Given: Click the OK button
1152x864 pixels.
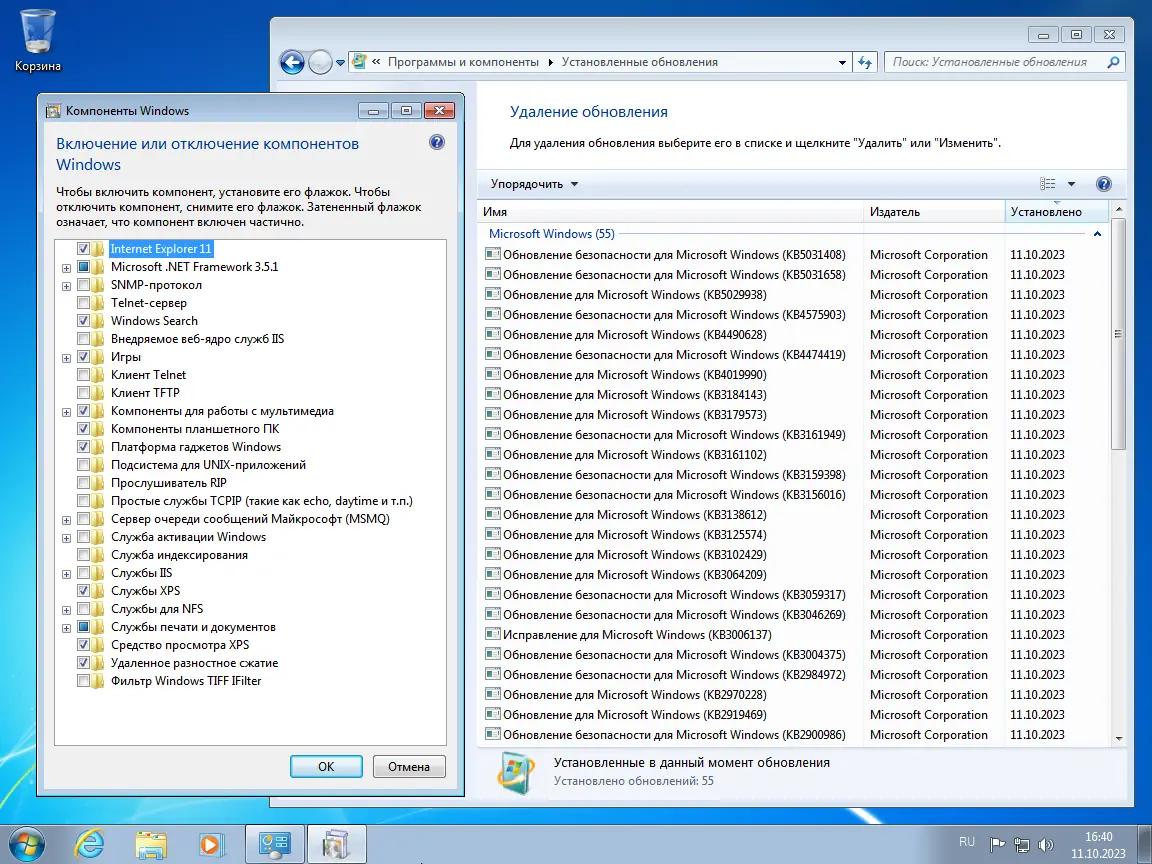Looking at the screenshot, I should coord(325,766).
